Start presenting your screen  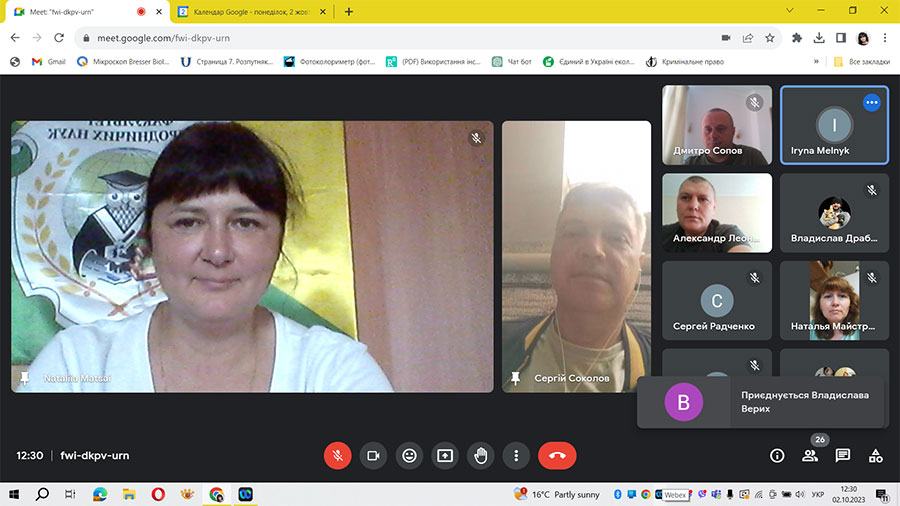[x=445, y=456]
